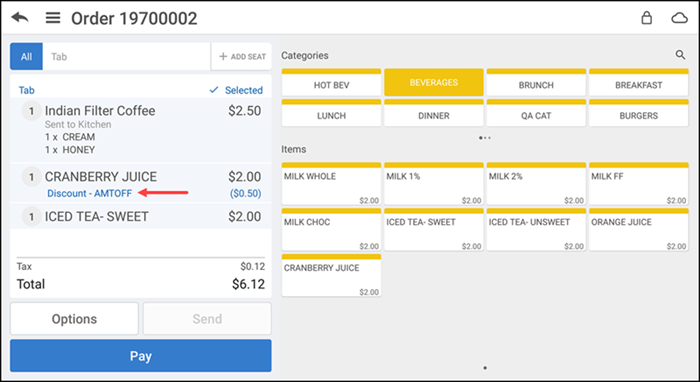This screenshot has width=700, height=382.
Task: Add MILK 1% item
Action: pyautogui.click(x=434, y=184)
